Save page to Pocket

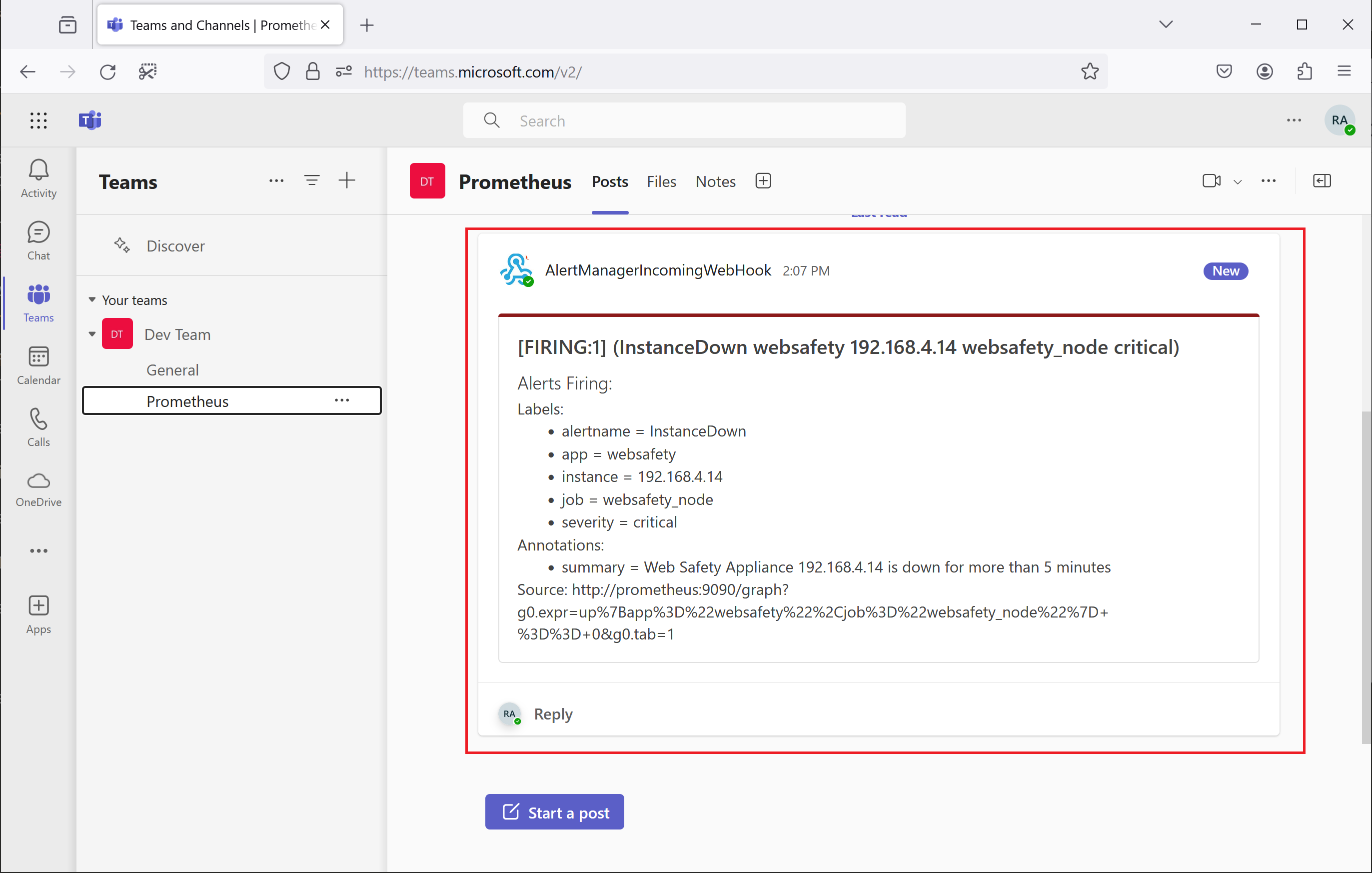[1224, 72]
